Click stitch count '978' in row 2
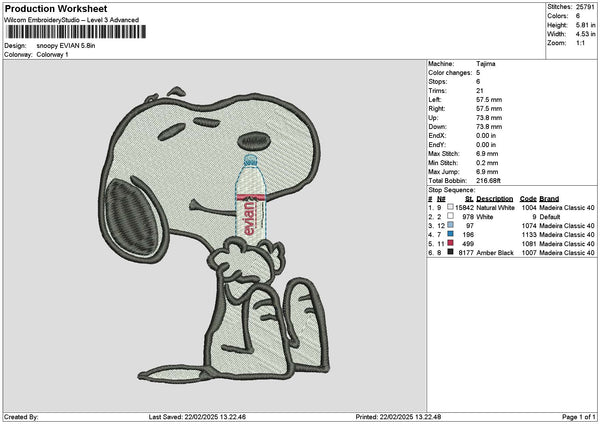600x424 pixels. click(468, 217)
